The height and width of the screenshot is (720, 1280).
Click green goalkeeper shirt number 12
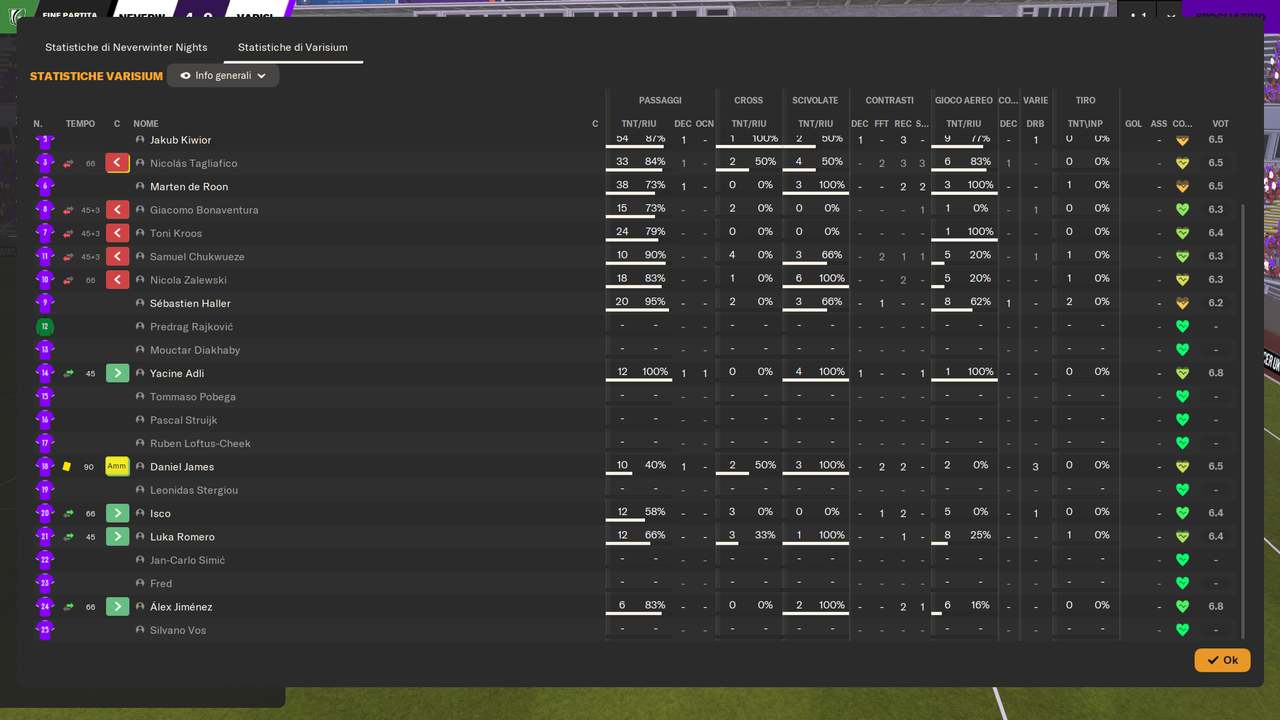[44, 327]
